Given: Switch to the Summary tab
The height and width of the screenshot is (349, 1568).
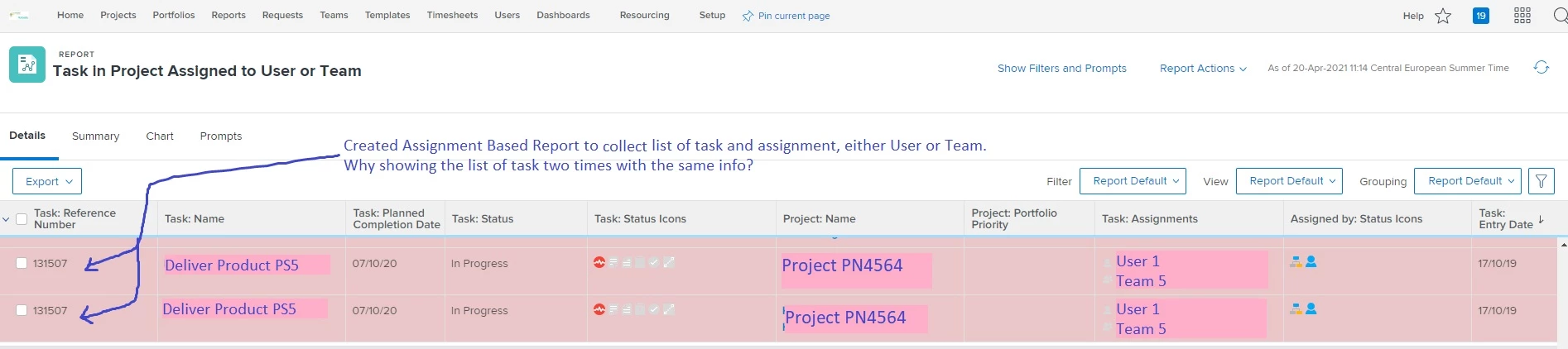Looking at the screenshot, I should click(x=95, y=136).
